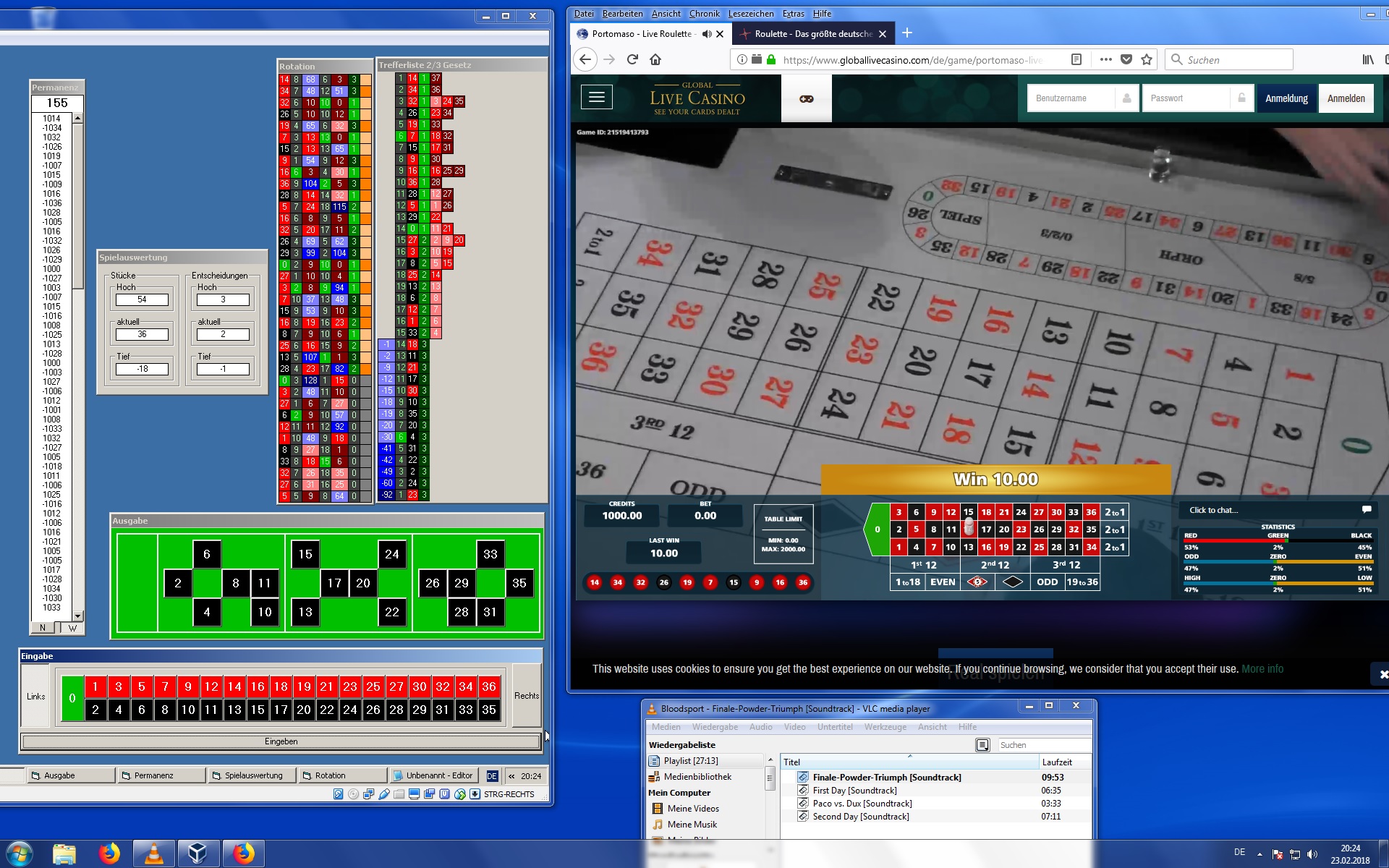
Task: Toggle VLC playlist view mode
Action: click(982, 745)
